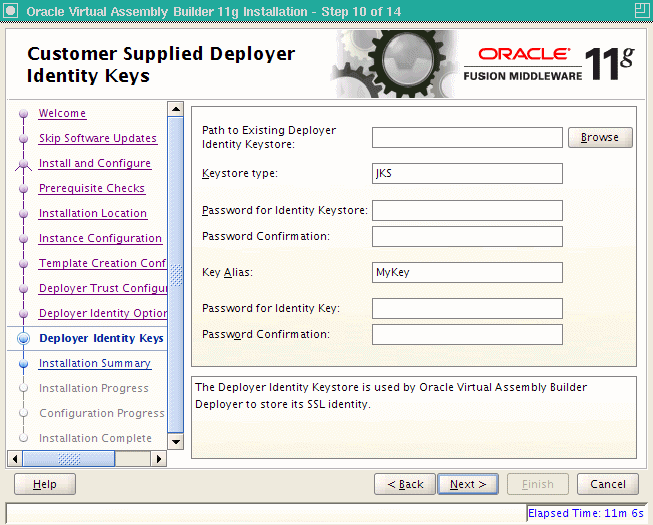Open the Prerequisite Checks step
653x525 pixels.
click(x=92, y=188)
